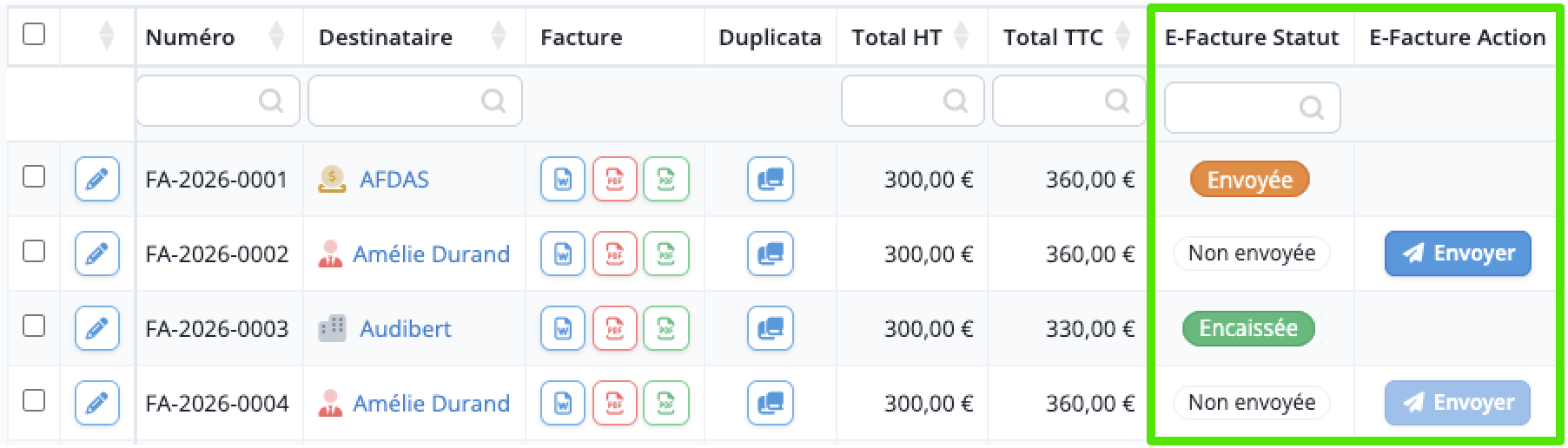Open red PDF icon for invoice FA-2026-0004
Screen dimensions: 1568x448
click(615, 403)
